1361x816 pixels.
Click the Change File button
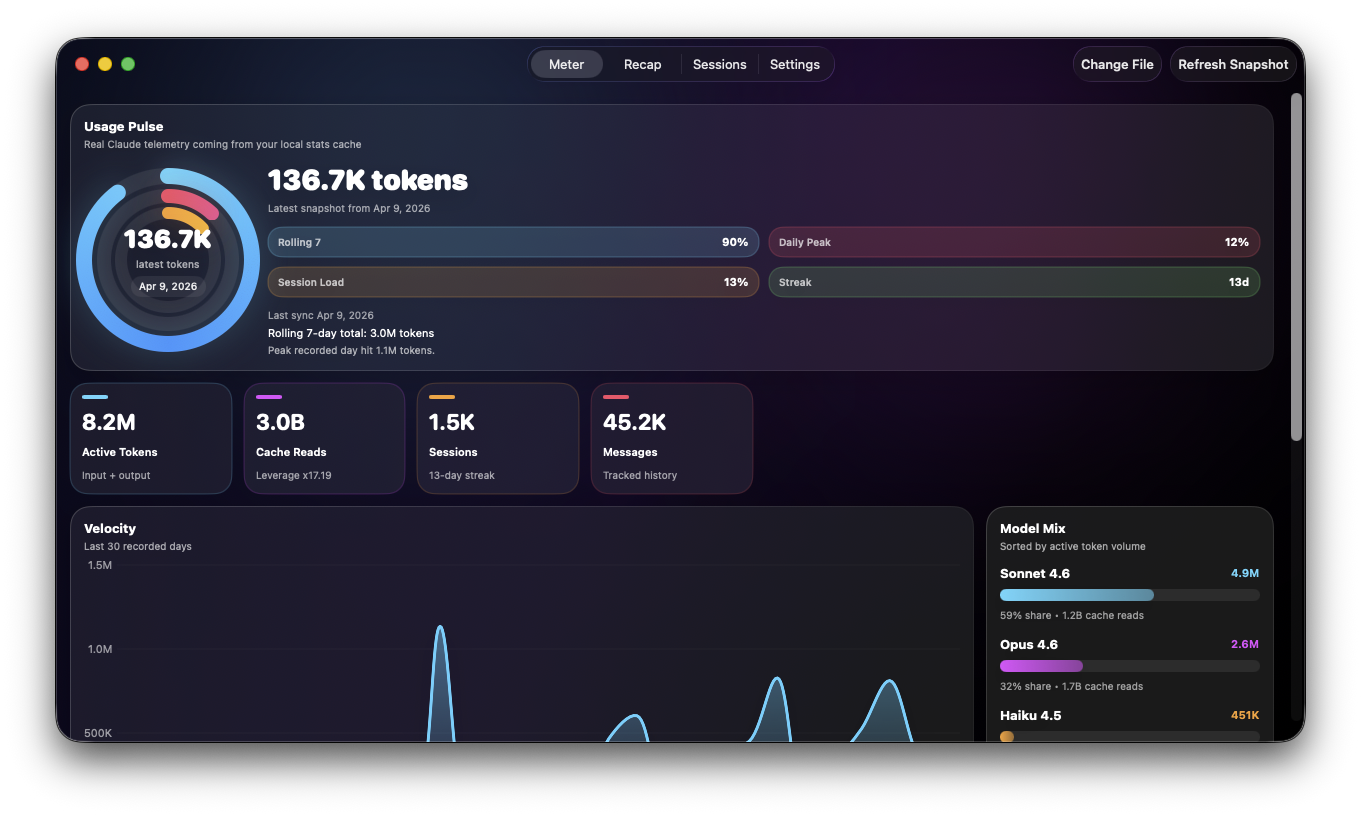(1117, 64)
